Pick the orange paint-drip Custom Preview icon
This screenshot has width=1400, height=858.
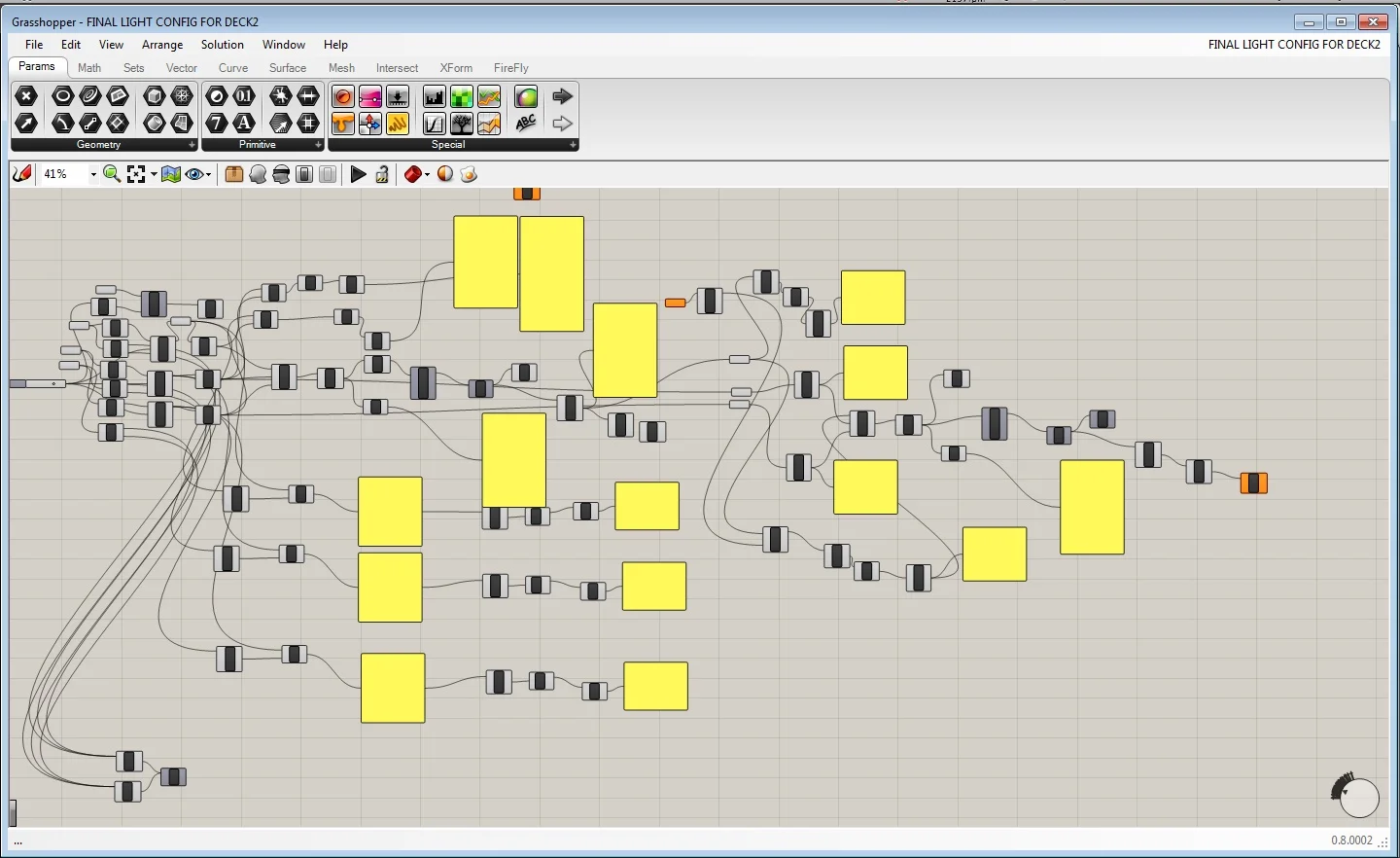pos(343,124)
